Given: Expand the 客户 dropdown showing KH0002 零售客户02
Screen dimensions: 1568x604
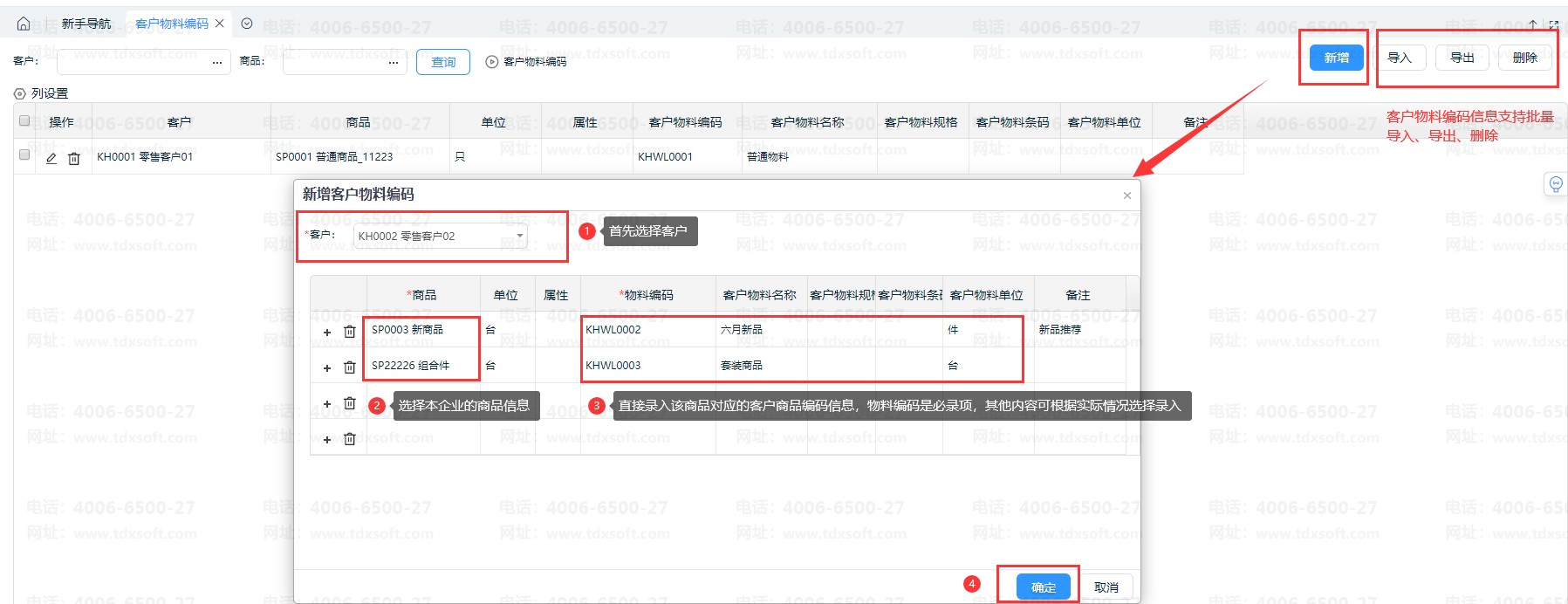Looking at the screenshot, I should pos(520,236).
